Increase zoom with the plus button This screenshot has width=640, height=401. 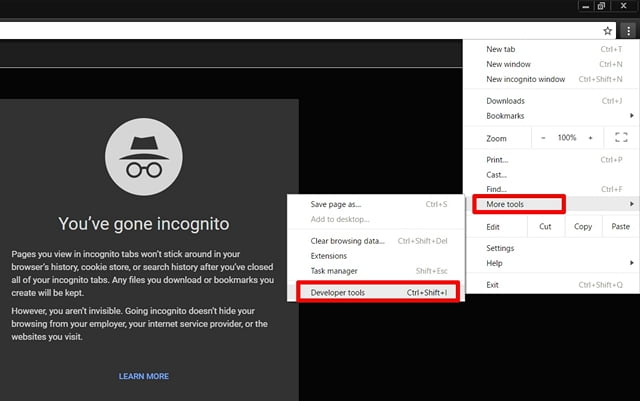590,138
